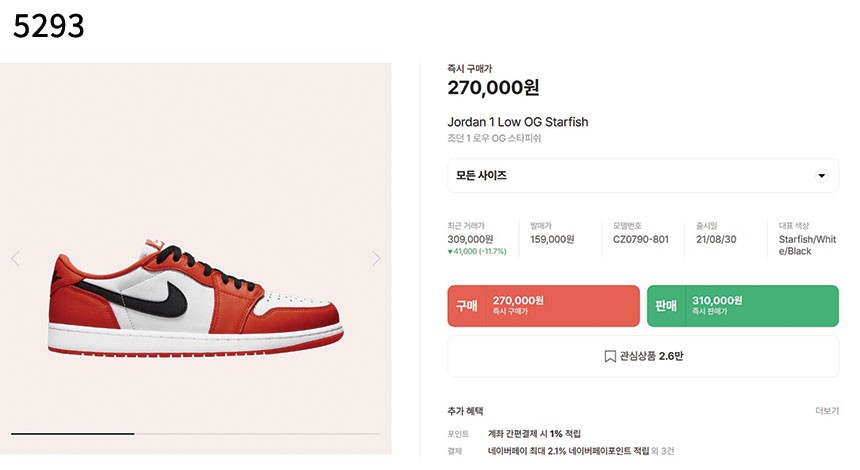Open the 모든 사이즈 size dropdown arrow
The image size is (860, 470).
tap(822, 175)
